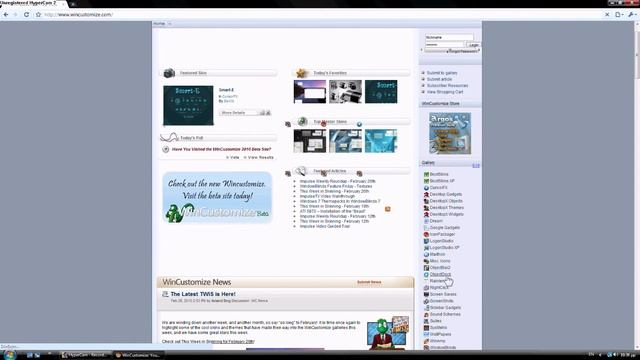Click the browser Forward arrow
The image size is (640, 360).
coord(16,14)
